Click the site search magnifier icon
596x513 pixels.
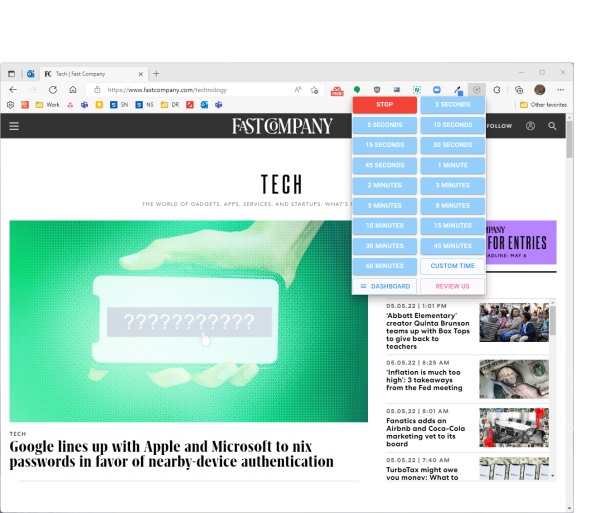[552, 126]
